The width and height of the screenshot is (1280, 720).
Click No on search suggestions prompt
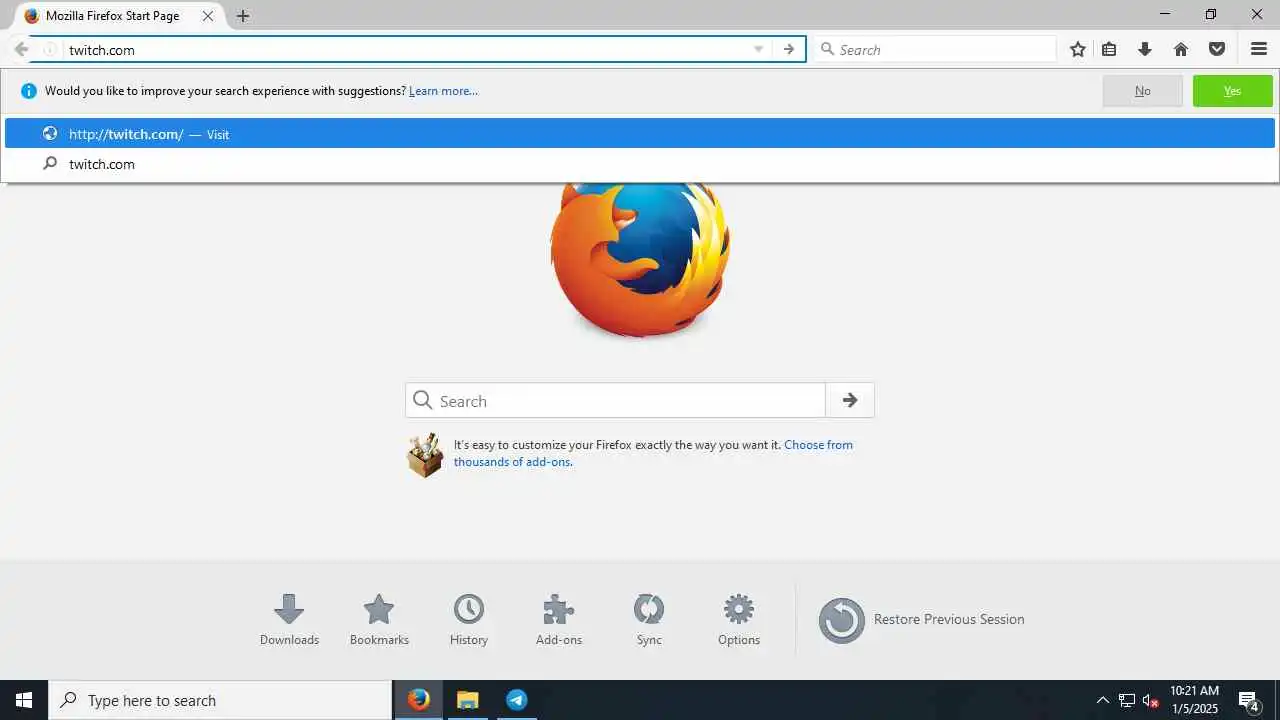(1142, 91)
